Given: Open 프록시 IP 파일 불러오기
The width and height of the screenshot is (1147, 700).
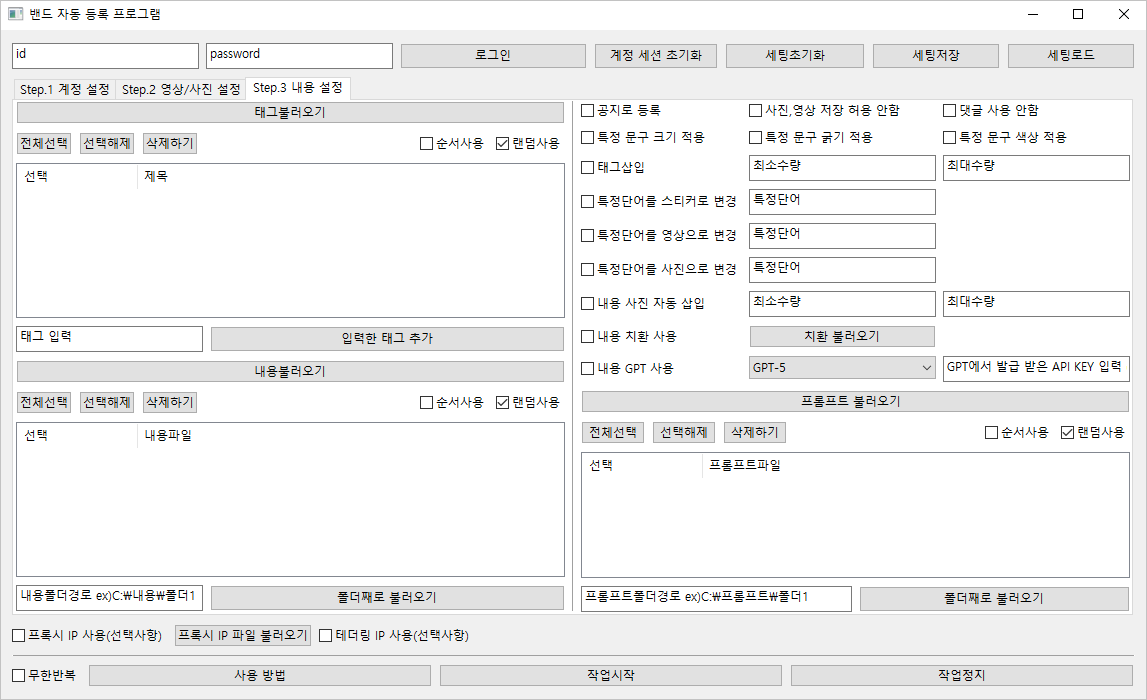Looking at the screenshot, I should 243,635.
